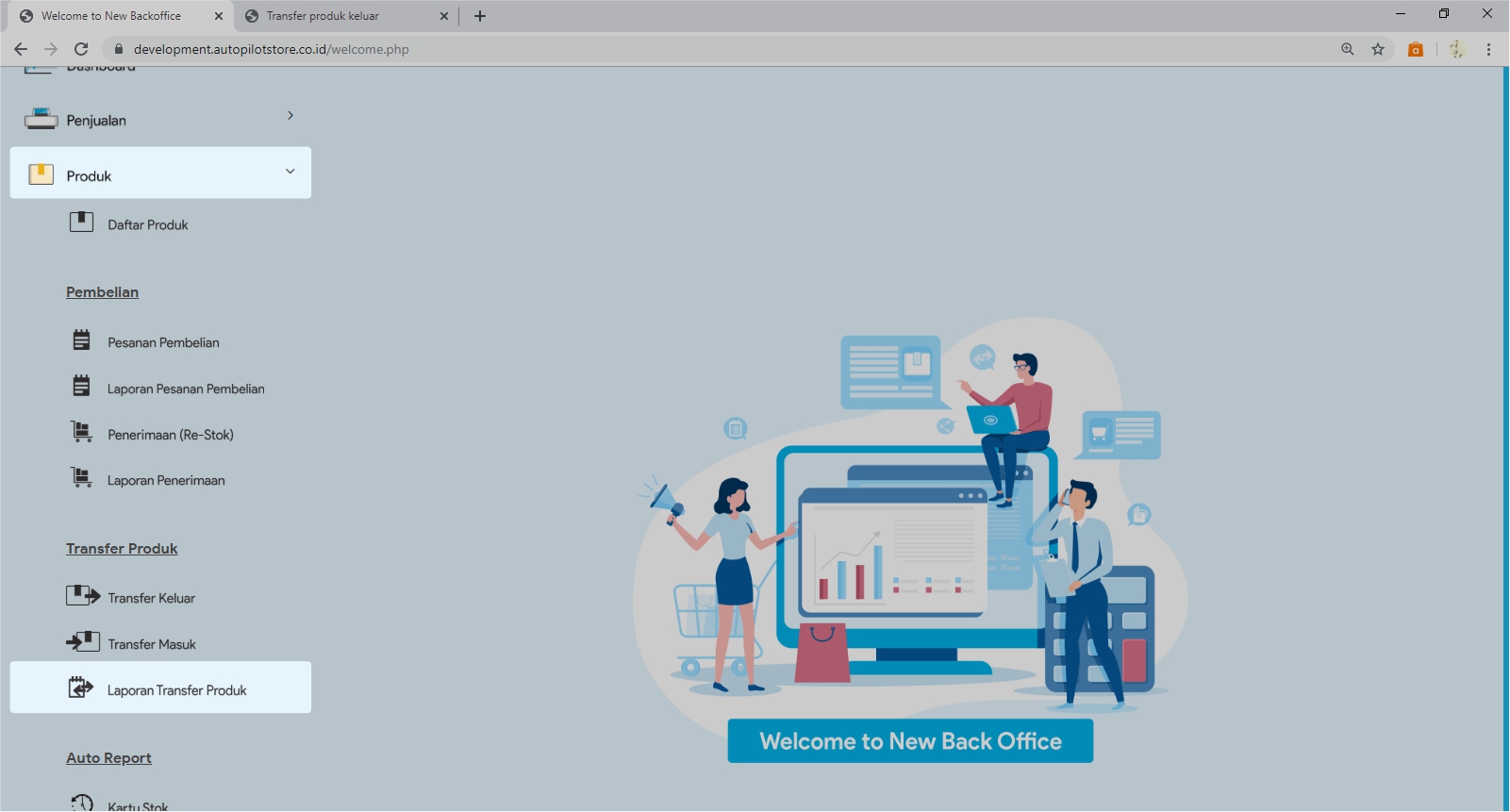Click the Pesanan Pembelian notepad icon
The image size is (1510, 812).
point(82,340)
